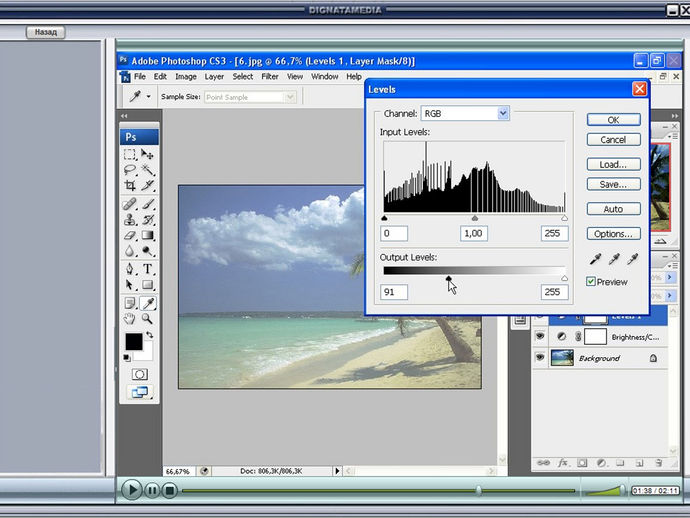The width and height of the screenshot is (690, 518).
Task: Click the Load... button
Action: click(613, 164)
